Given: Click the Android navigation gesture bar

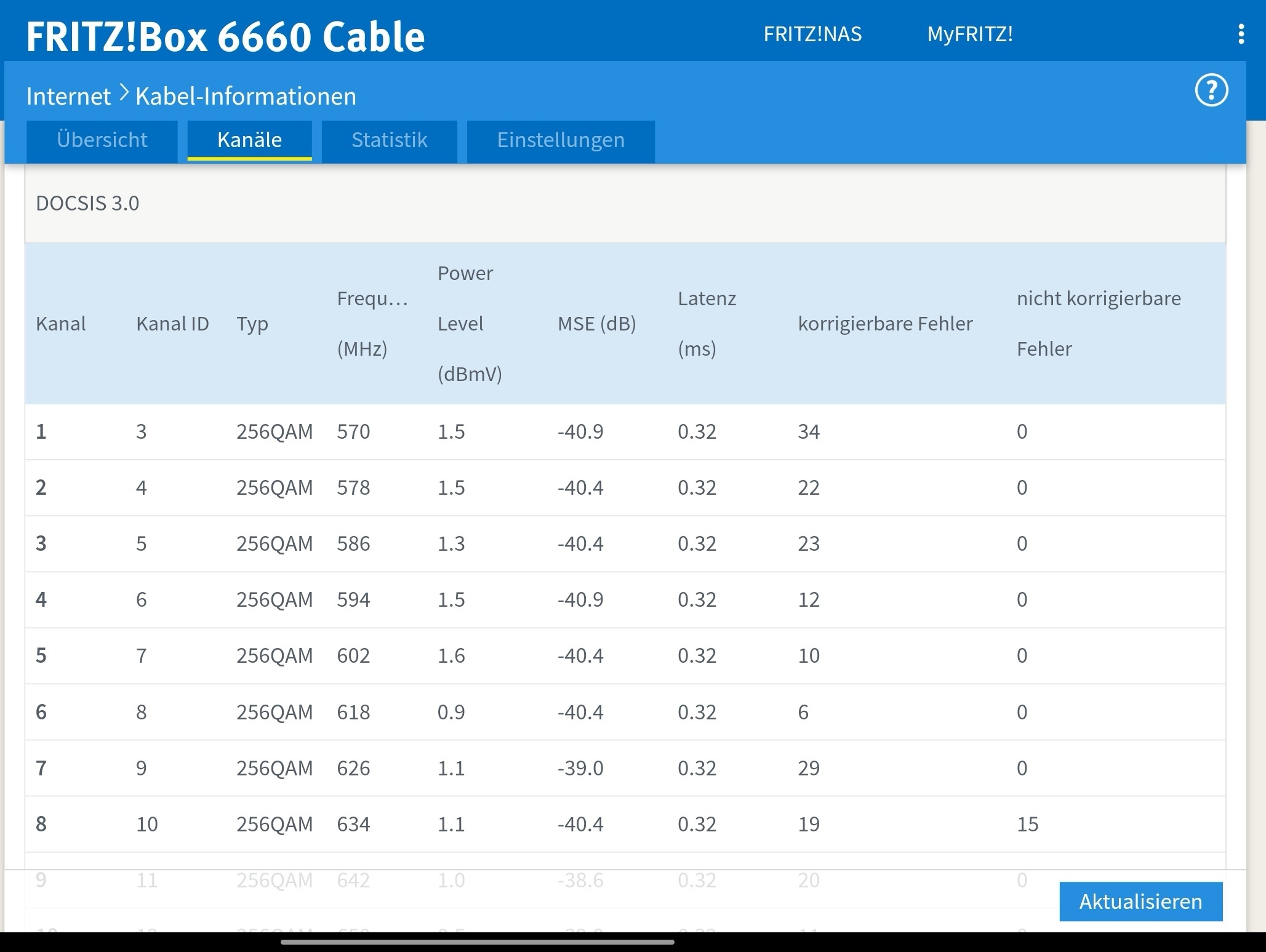Looking at the screenshot, I should (x=478, y=942).
